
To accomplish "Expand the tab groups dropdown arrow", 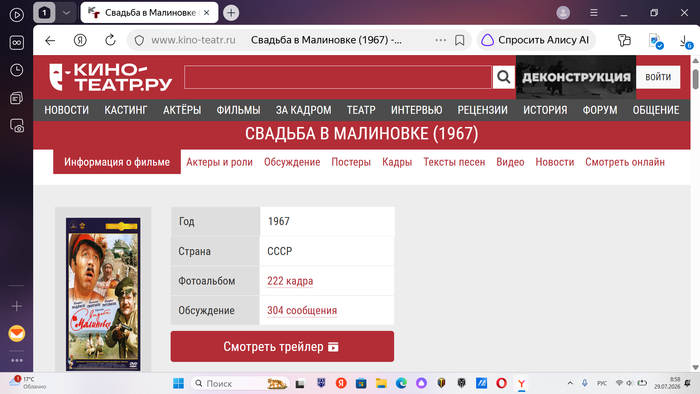I will [x=66, y=12].
